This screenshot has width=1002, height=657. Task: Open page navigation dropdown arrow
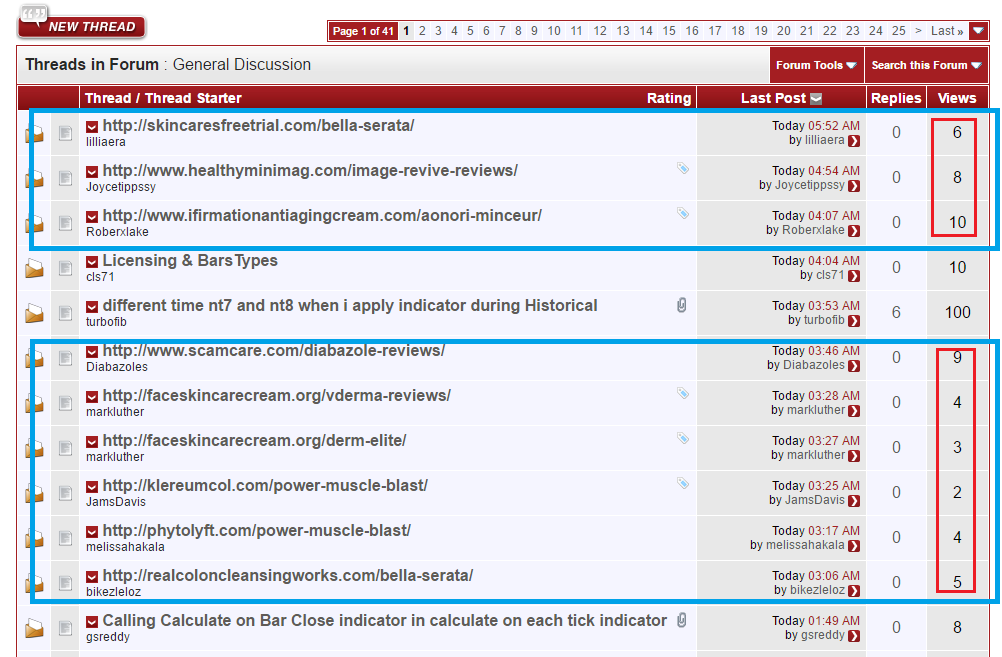click(978, 31)
